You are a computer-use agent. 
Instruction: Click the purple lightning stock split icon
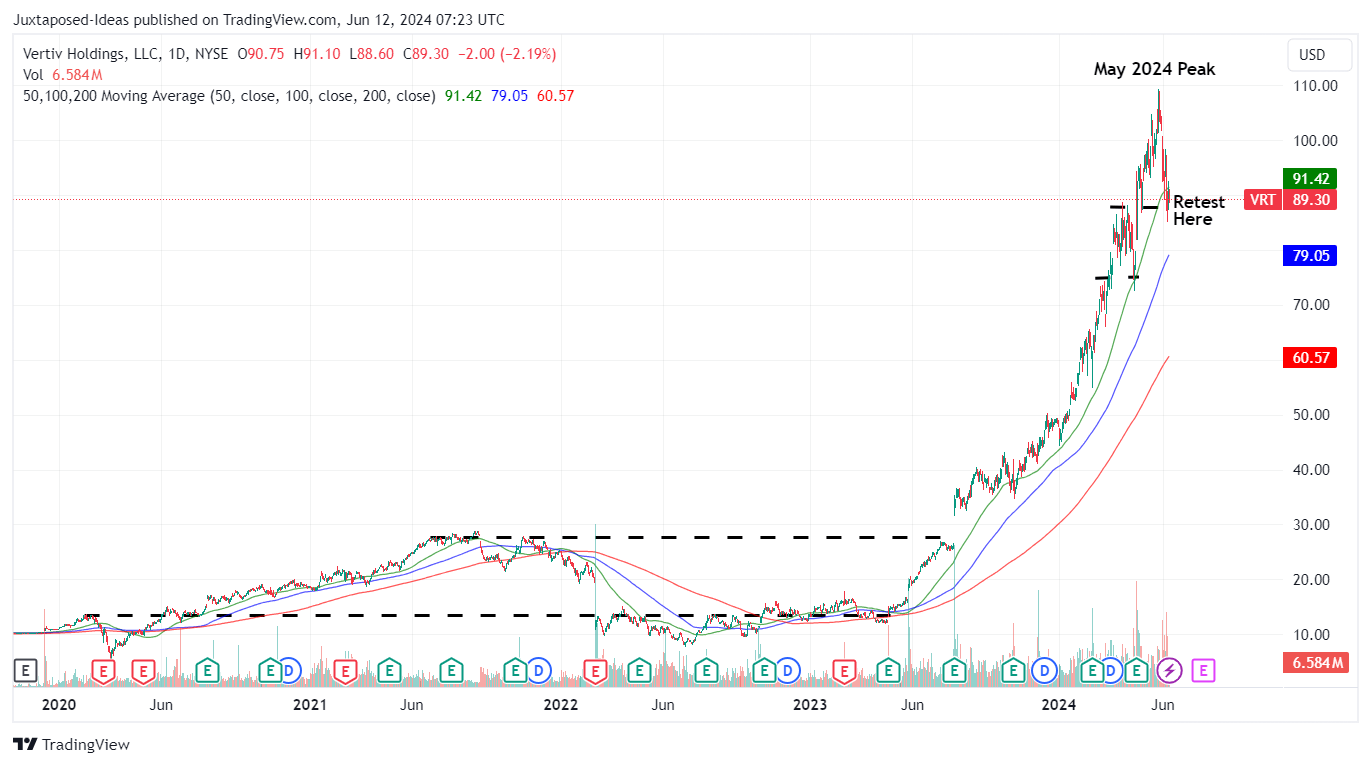click(1168, 671)
